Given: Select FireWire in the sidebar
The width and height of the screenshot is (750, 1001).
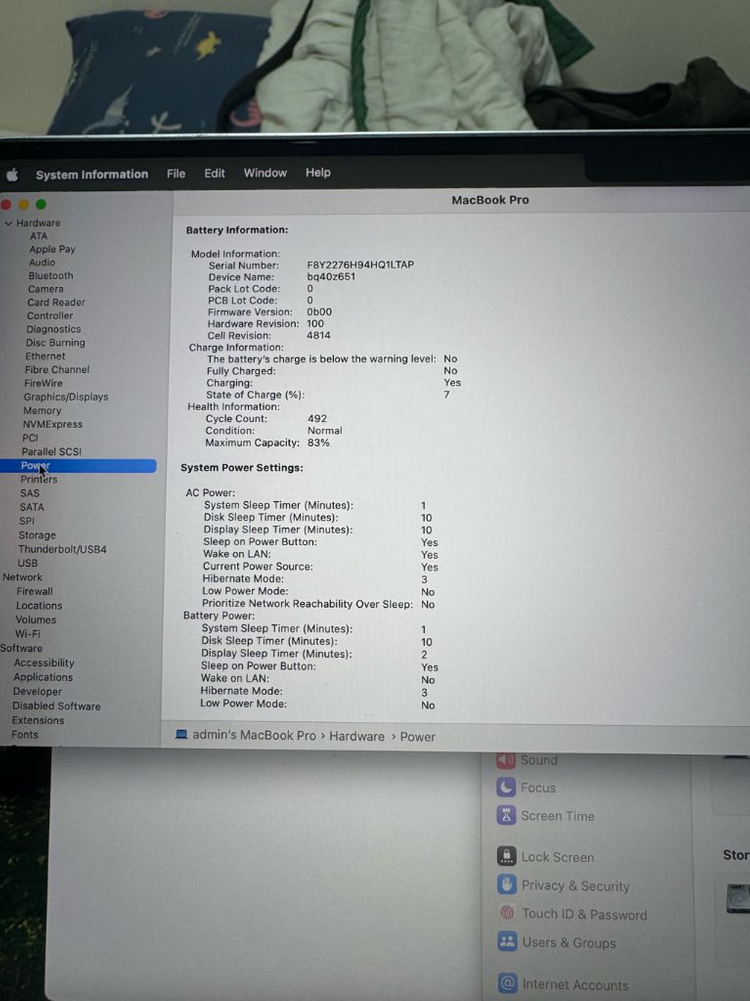Looking at the screenshot, I should point(43,383).
